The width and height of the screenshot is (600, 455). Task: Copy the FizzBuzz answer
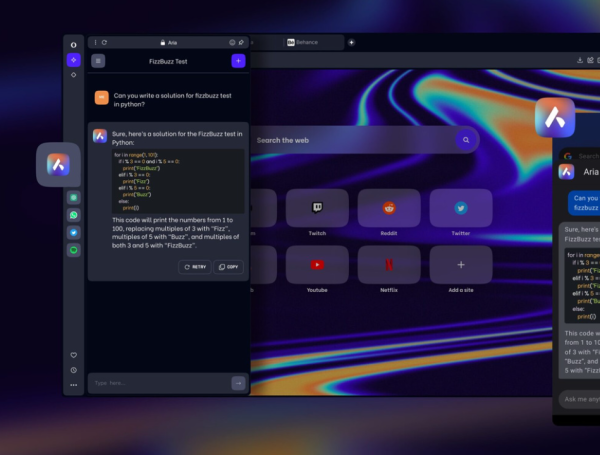click(x=228, y=267)
